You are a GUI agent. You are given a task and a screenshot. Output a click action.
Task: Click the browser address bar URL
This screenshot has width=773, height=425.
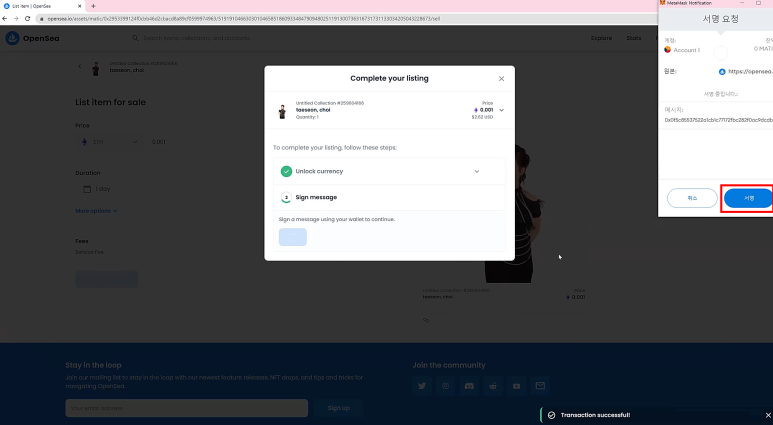pos(244,19)
